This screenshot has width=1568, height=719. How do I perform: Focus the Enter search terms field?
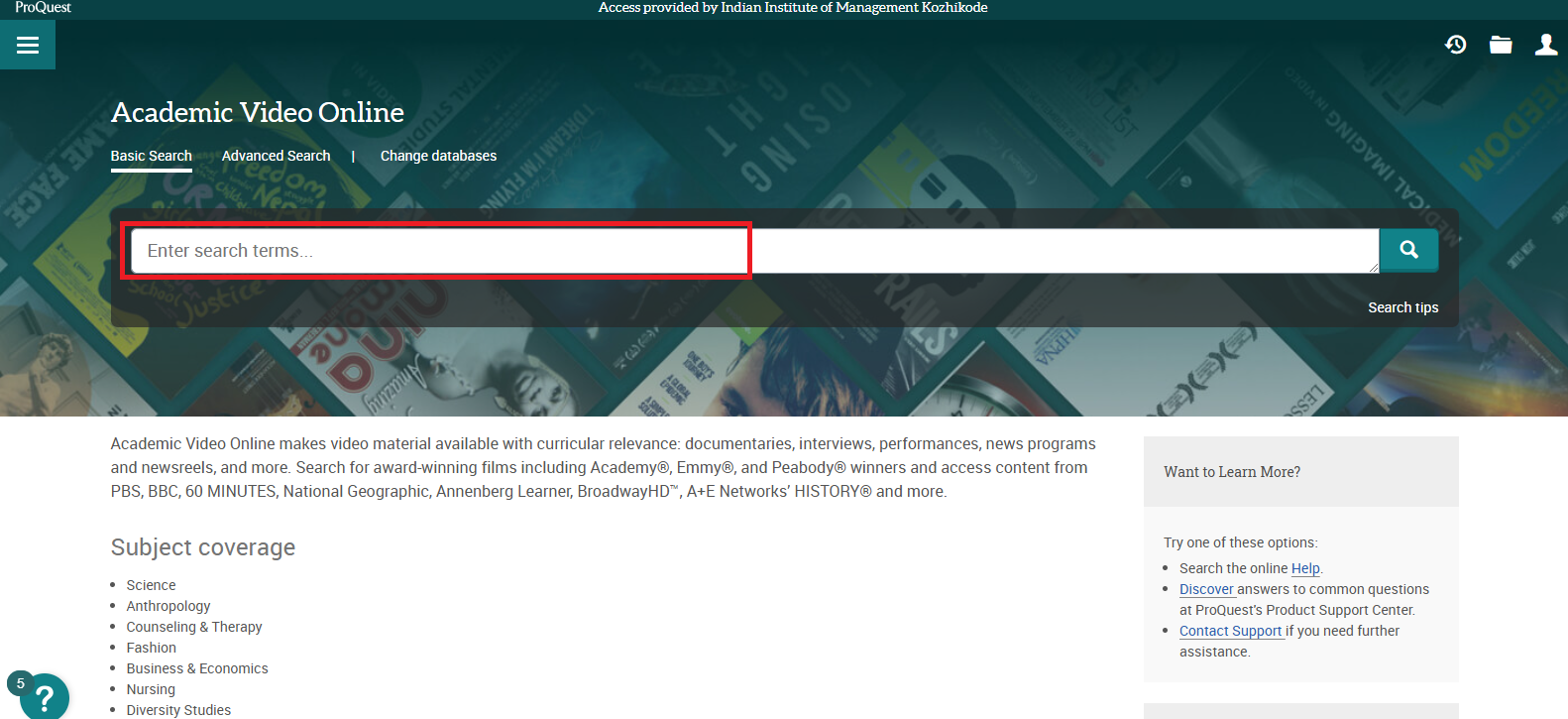(753, 251)
